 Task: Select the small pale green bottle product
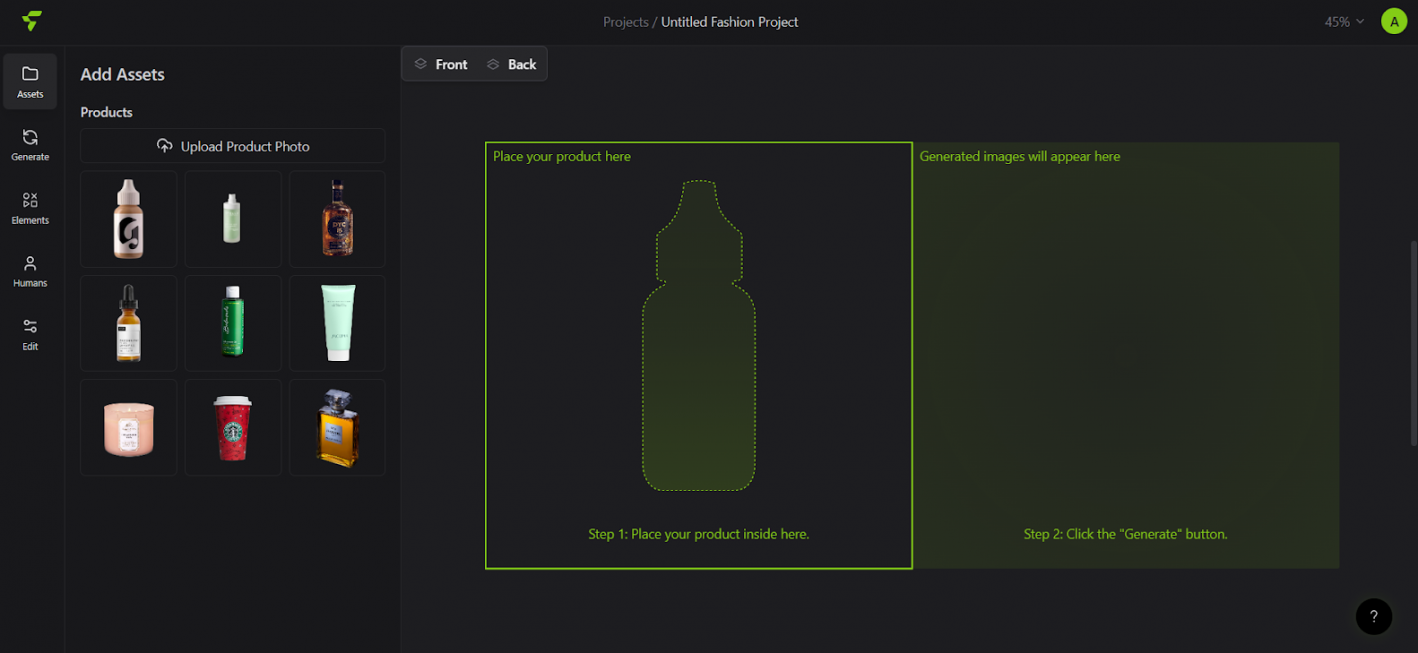click(x=233, y=219)
